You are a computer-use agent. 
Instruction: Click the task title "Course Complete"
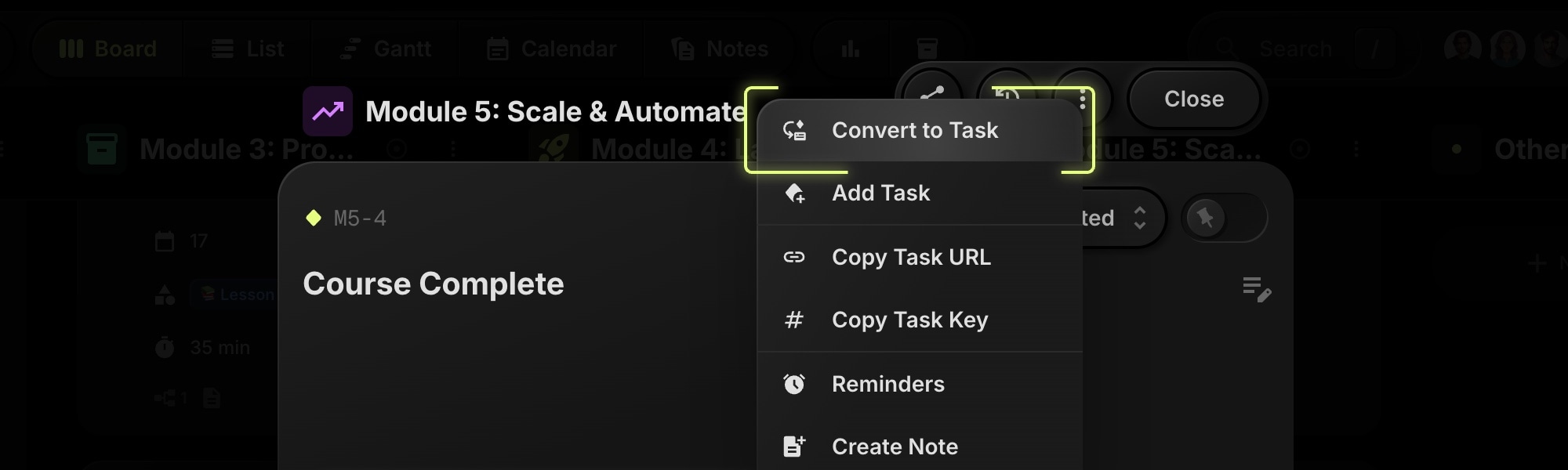pos(434,284)
